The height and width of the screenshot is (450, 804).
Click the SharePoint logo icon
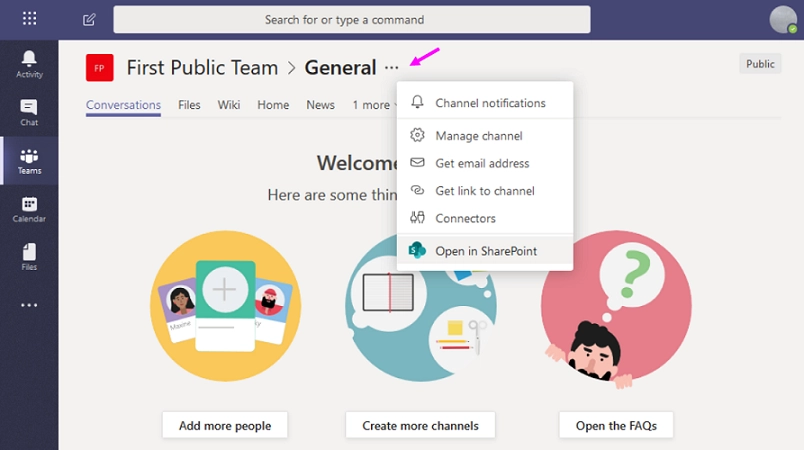[417, 250]
